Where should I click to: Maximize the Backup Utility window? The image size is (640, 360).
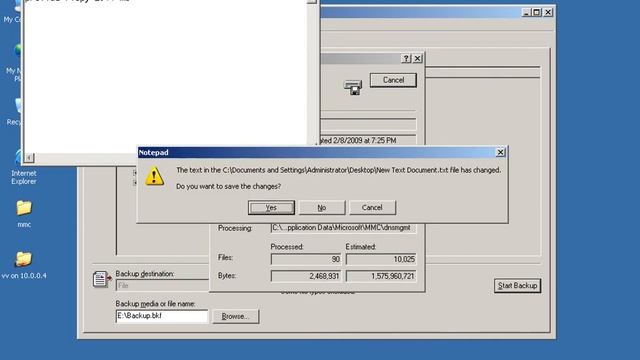tap(537, 13)
